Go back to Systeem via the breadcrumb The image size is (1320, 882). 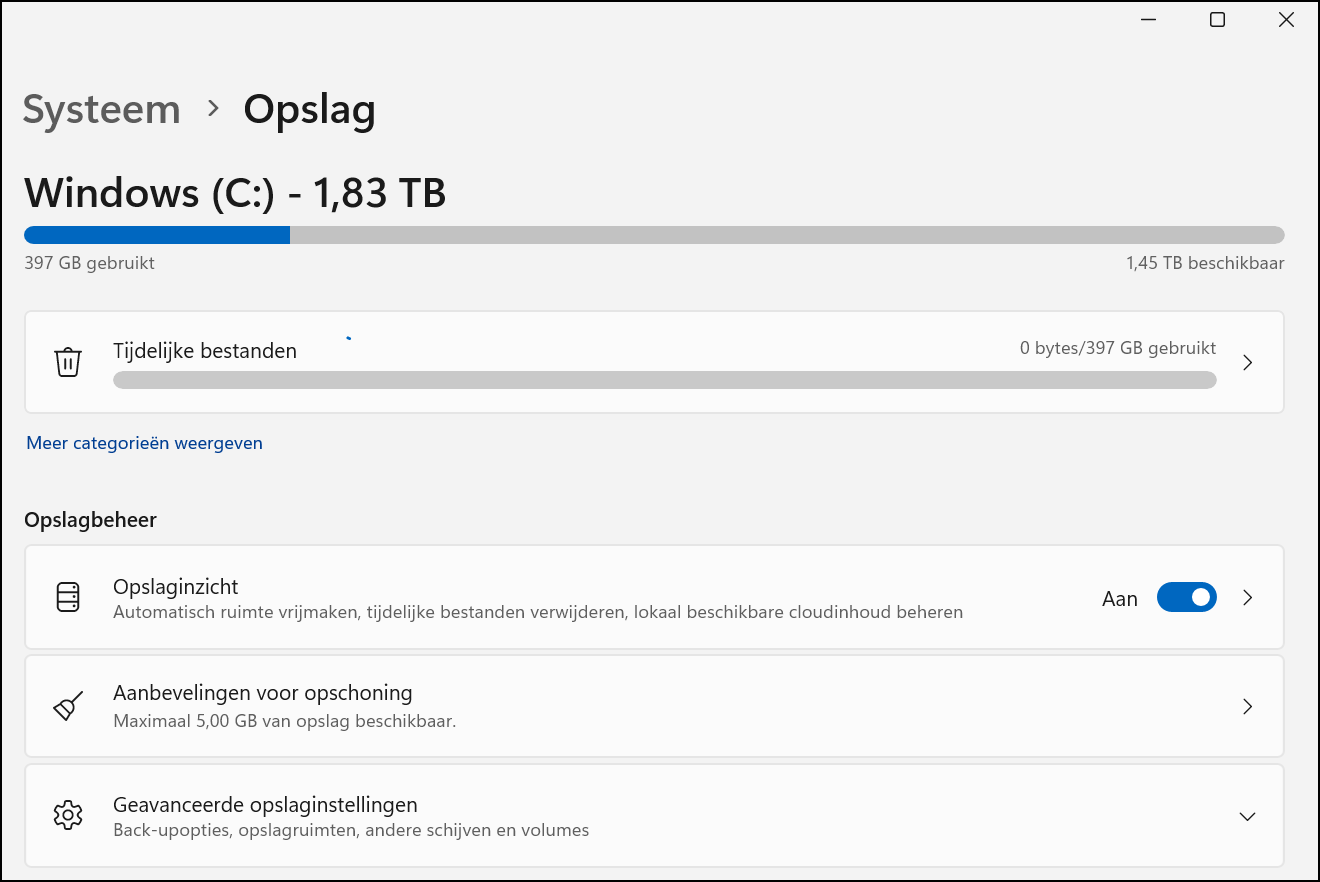click(x=101, y=110)
